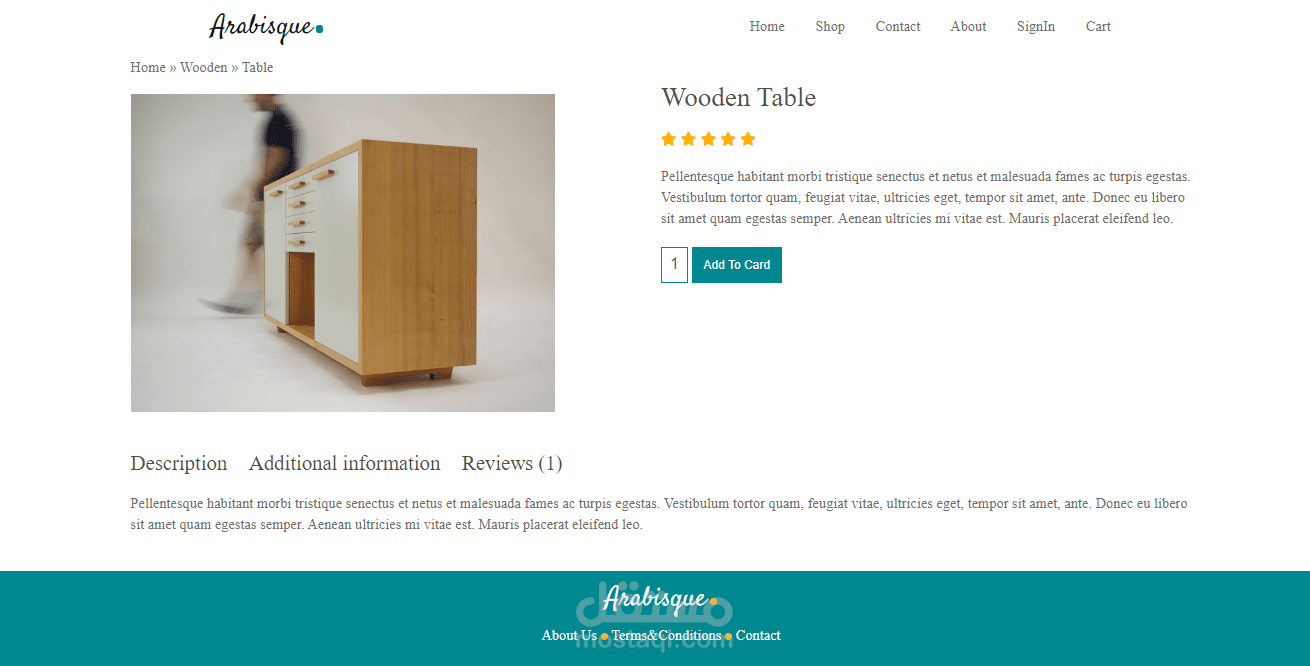Screen dimensions: 1310x666
Task: Click the wooden table product image
Action: [x=343, y=253]
